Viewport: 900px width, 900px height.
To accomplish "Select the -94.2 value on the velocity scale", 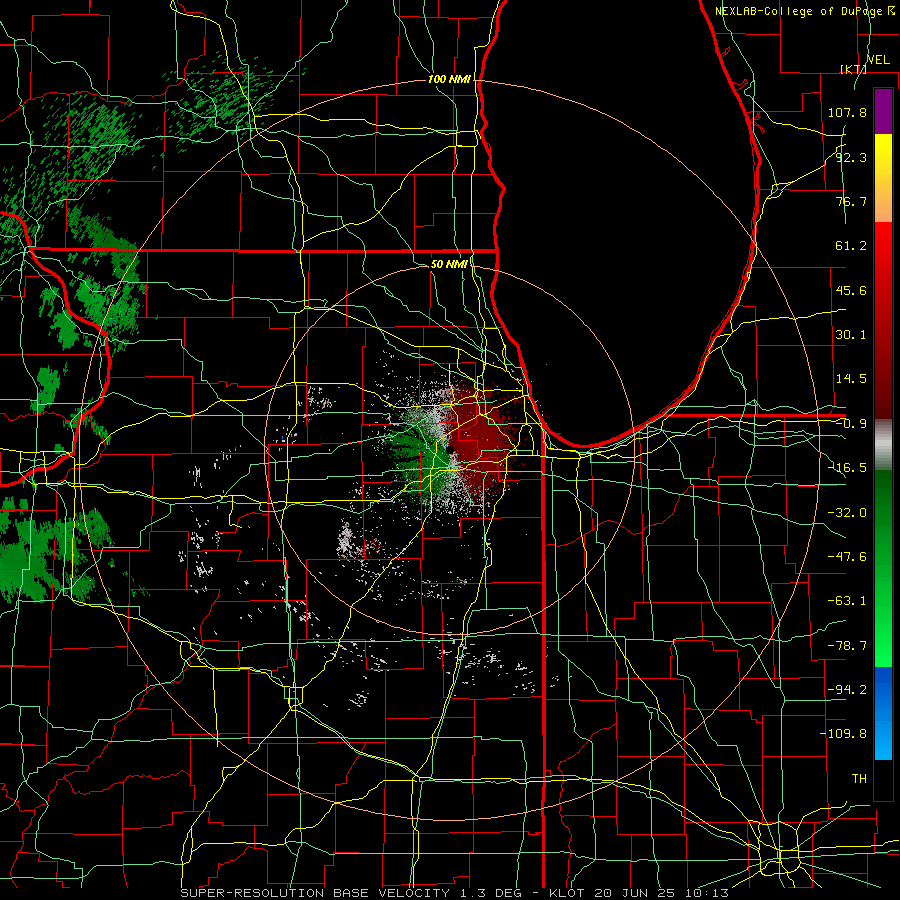I will coord(847,690).
